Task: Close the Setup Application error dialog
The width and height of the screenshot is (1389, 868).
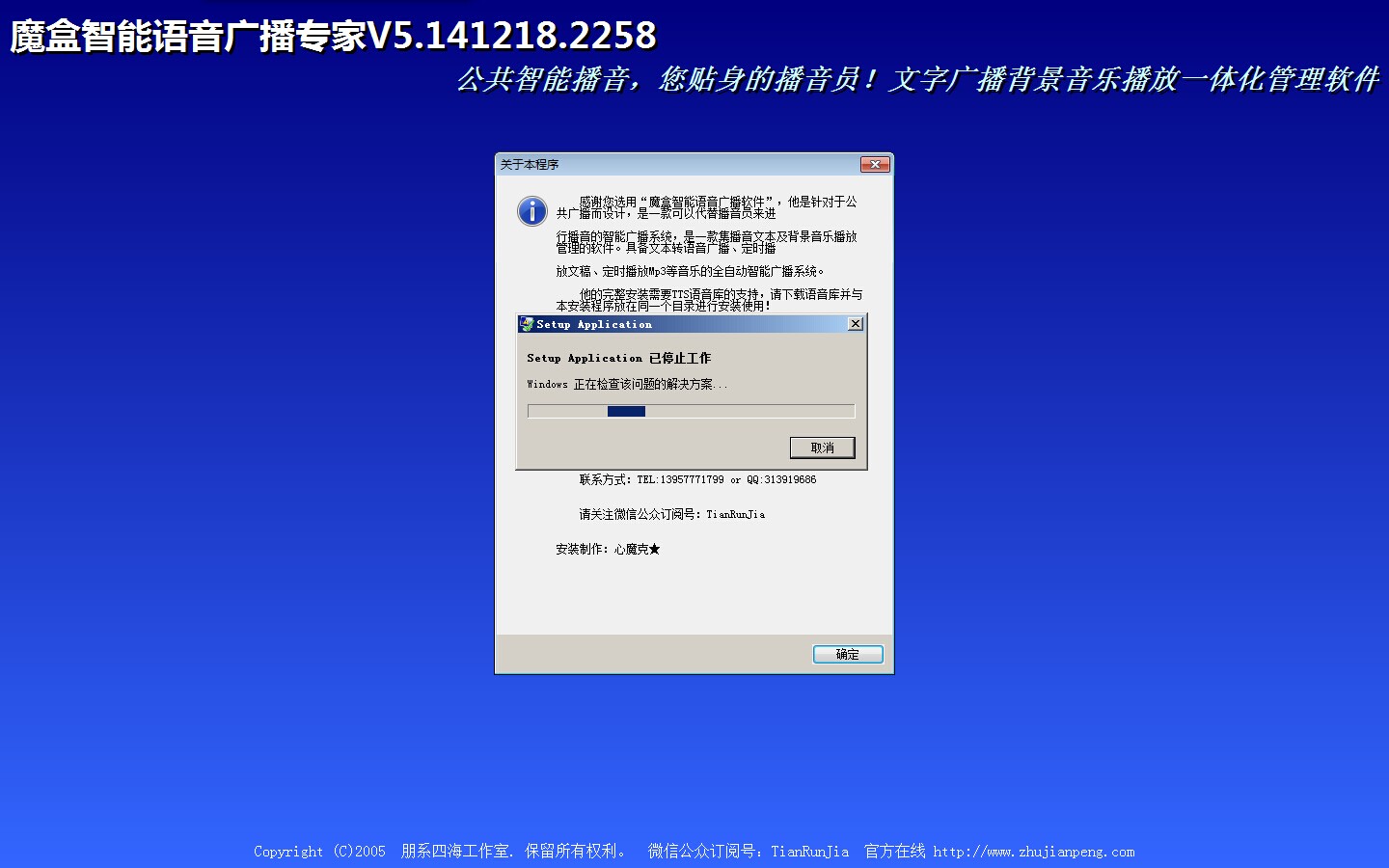Action: click(x=856, y=324)
